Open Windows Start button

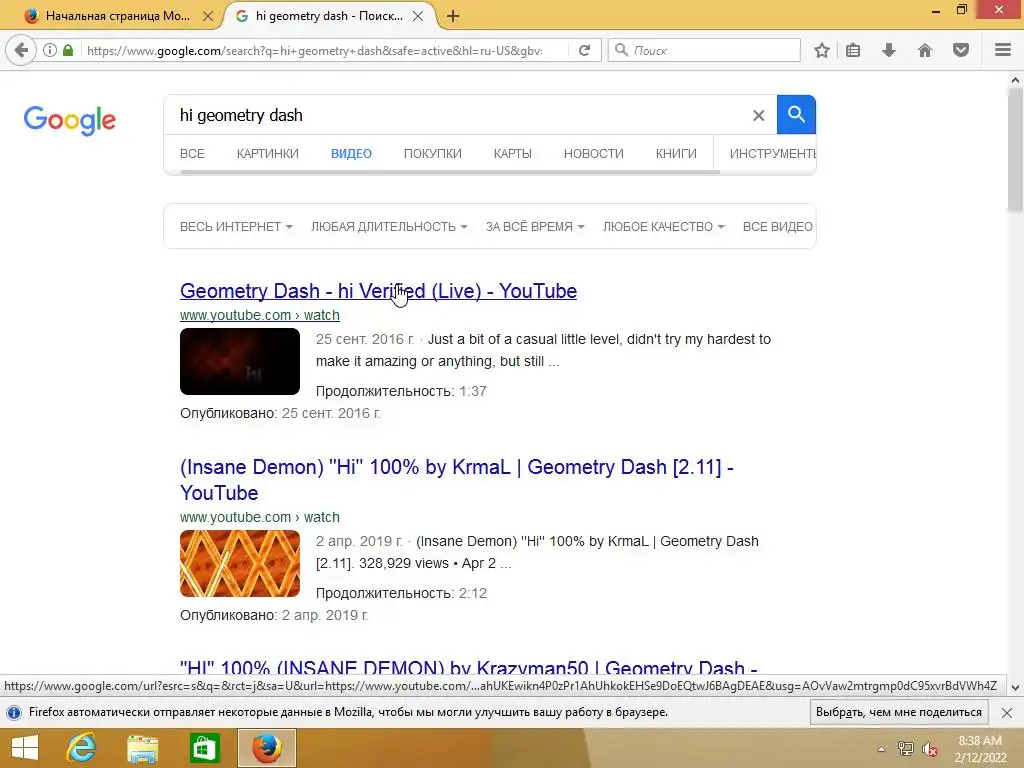point(25,748)
